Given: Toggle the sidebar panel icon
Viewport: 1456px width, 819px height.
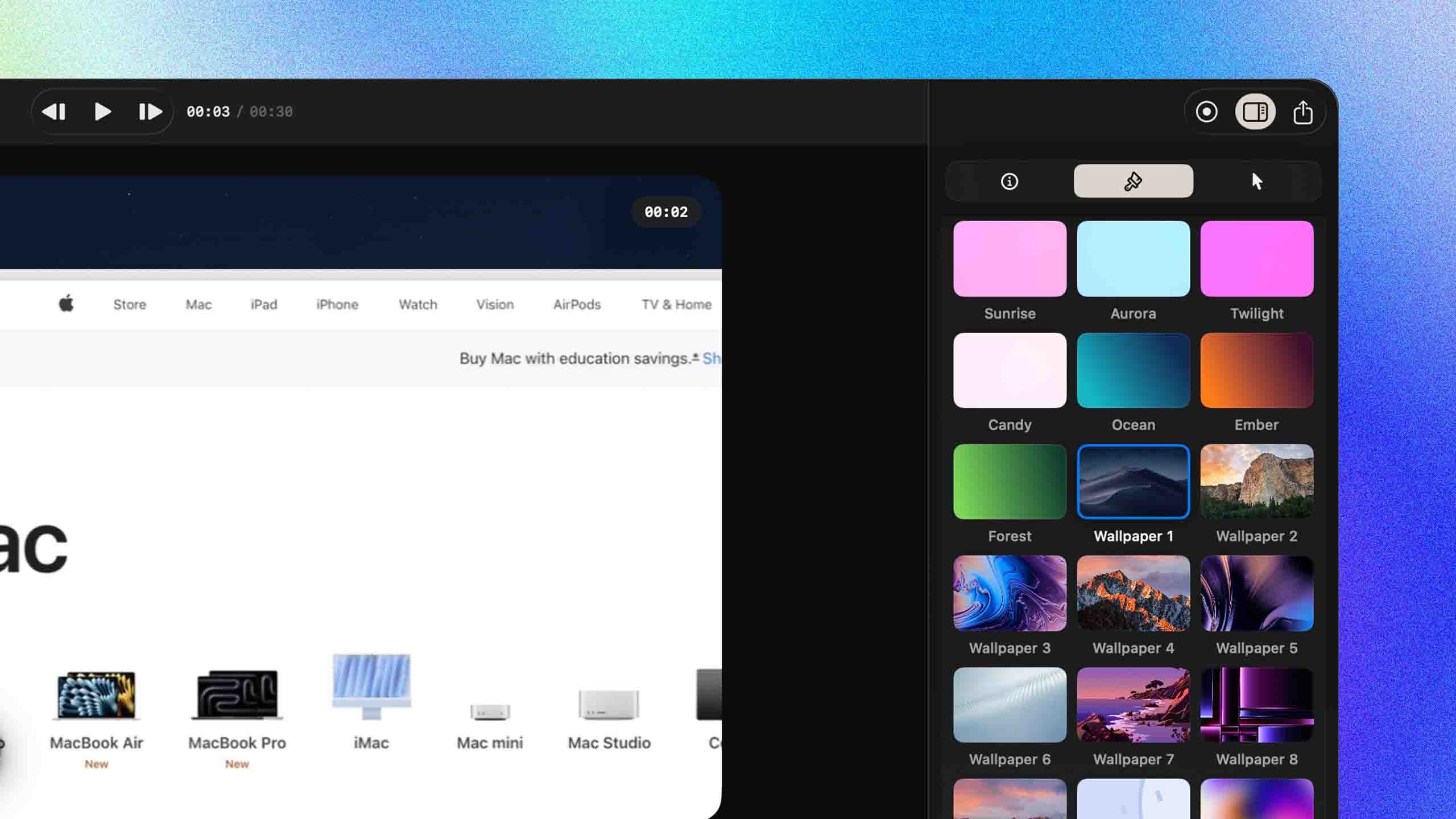Looking at the screenshot, I should click(1255, 112).
